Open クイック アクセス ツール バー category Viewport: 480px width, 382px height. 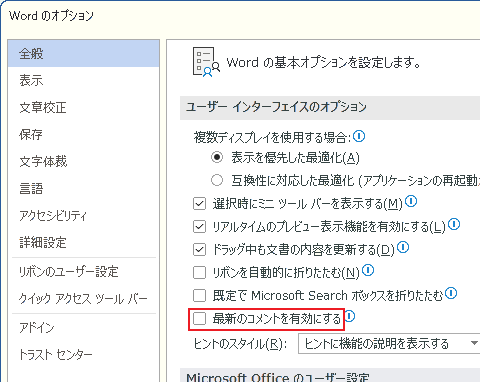point(83,299)
